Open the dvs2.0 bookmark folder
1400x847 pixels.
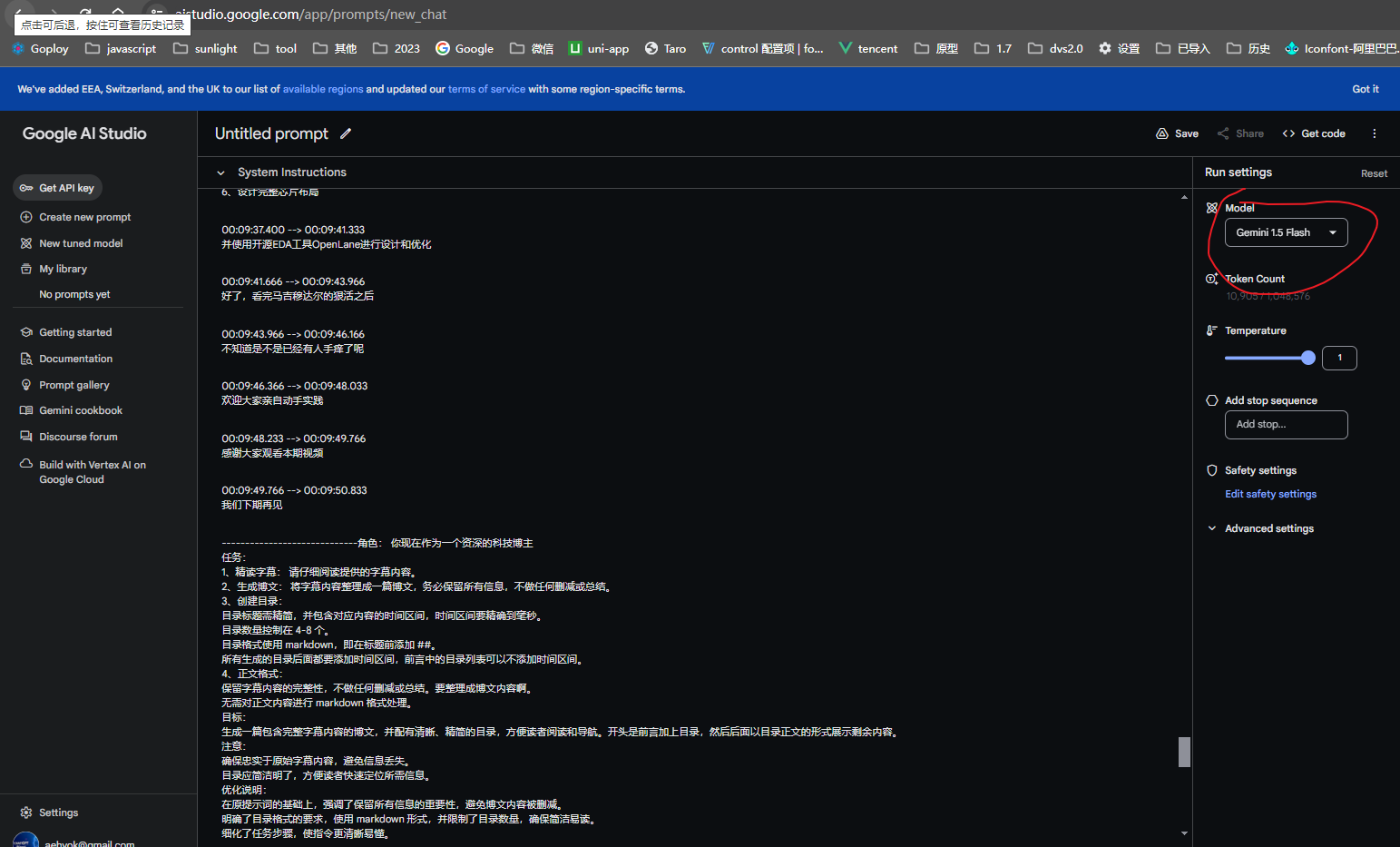point(1055,49)
